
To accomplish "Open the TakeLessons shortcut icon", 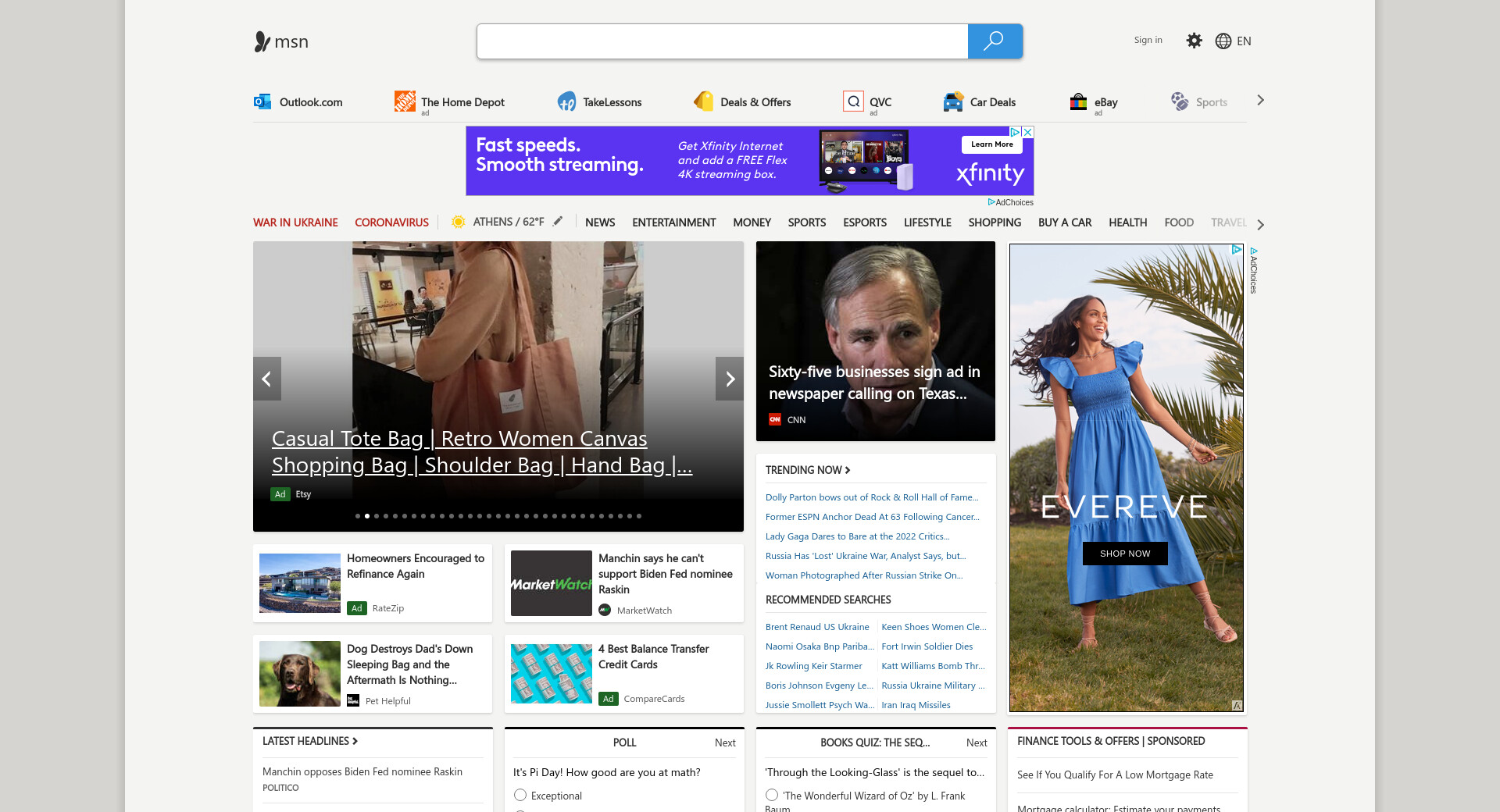I will pyautogui.click(x=566, y=101).
